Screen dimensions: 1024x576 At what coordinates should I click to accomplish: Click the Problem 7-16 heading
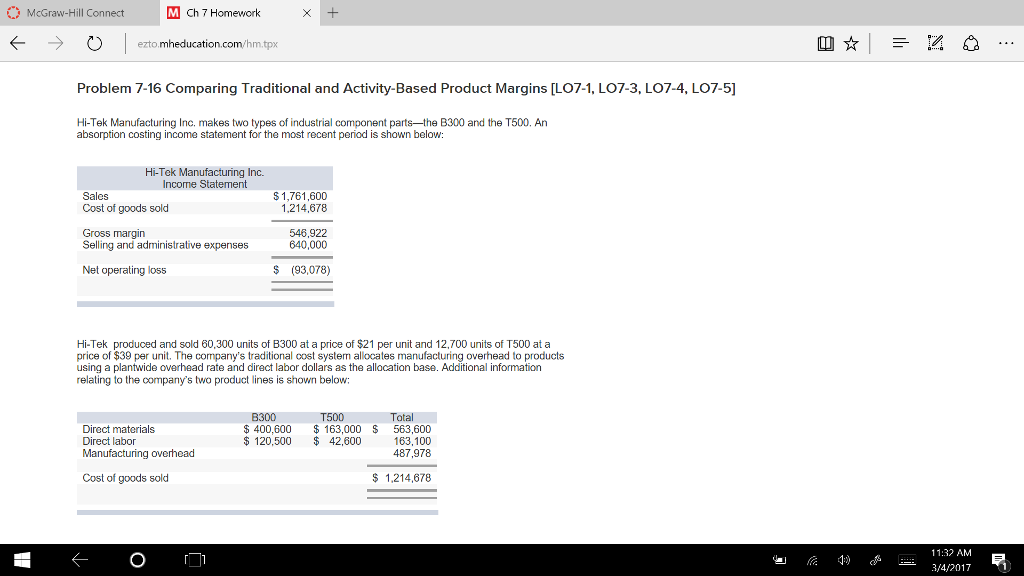tap(406, 88)
